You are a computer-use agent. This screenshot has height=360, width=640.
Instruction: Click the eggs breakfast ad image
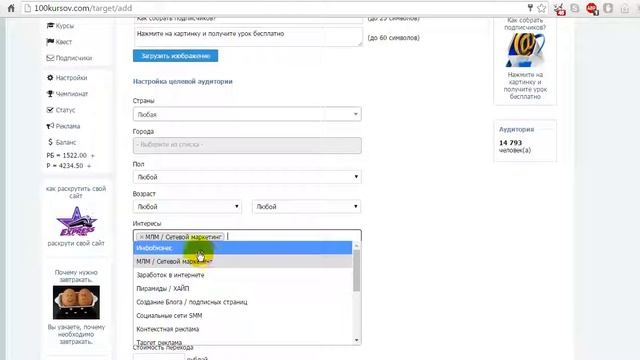[x=76, y=302]
